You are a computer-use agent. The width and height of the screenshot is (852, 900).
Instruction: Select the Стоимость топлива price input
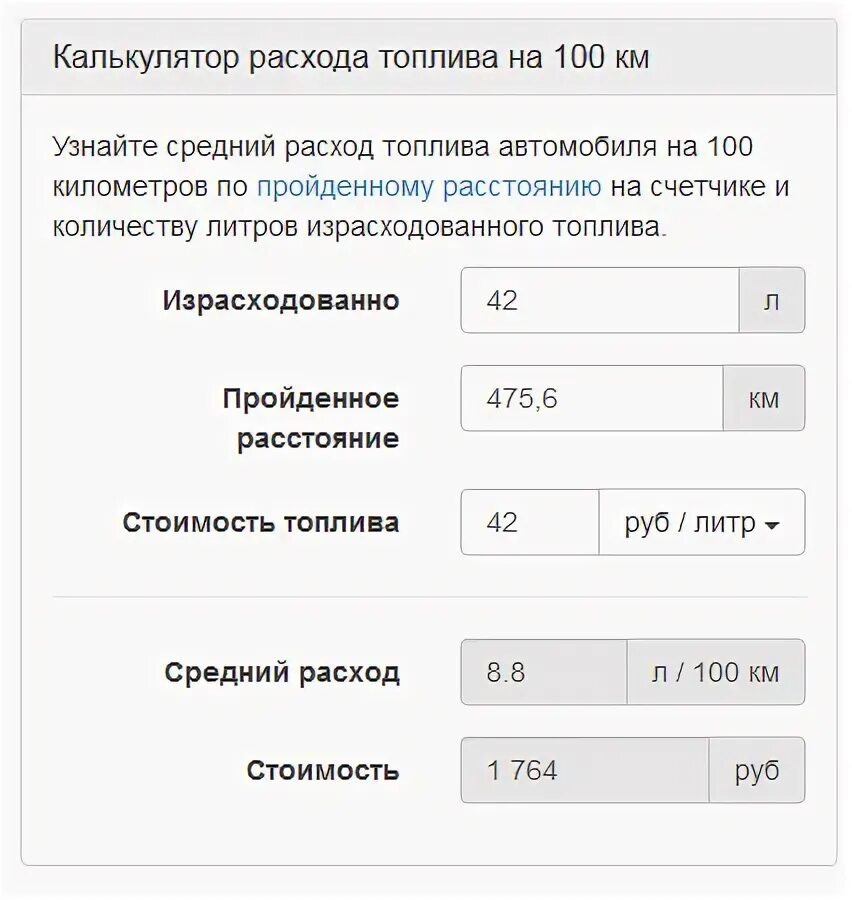[530, 522]
